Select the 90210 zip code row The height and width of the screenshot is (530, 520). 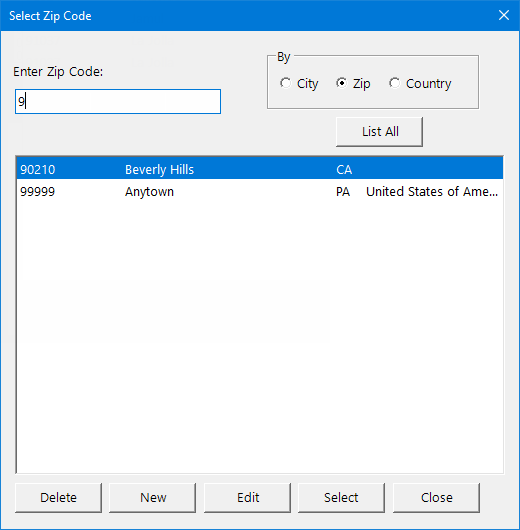pyautogui.click(x=260, y=169)
